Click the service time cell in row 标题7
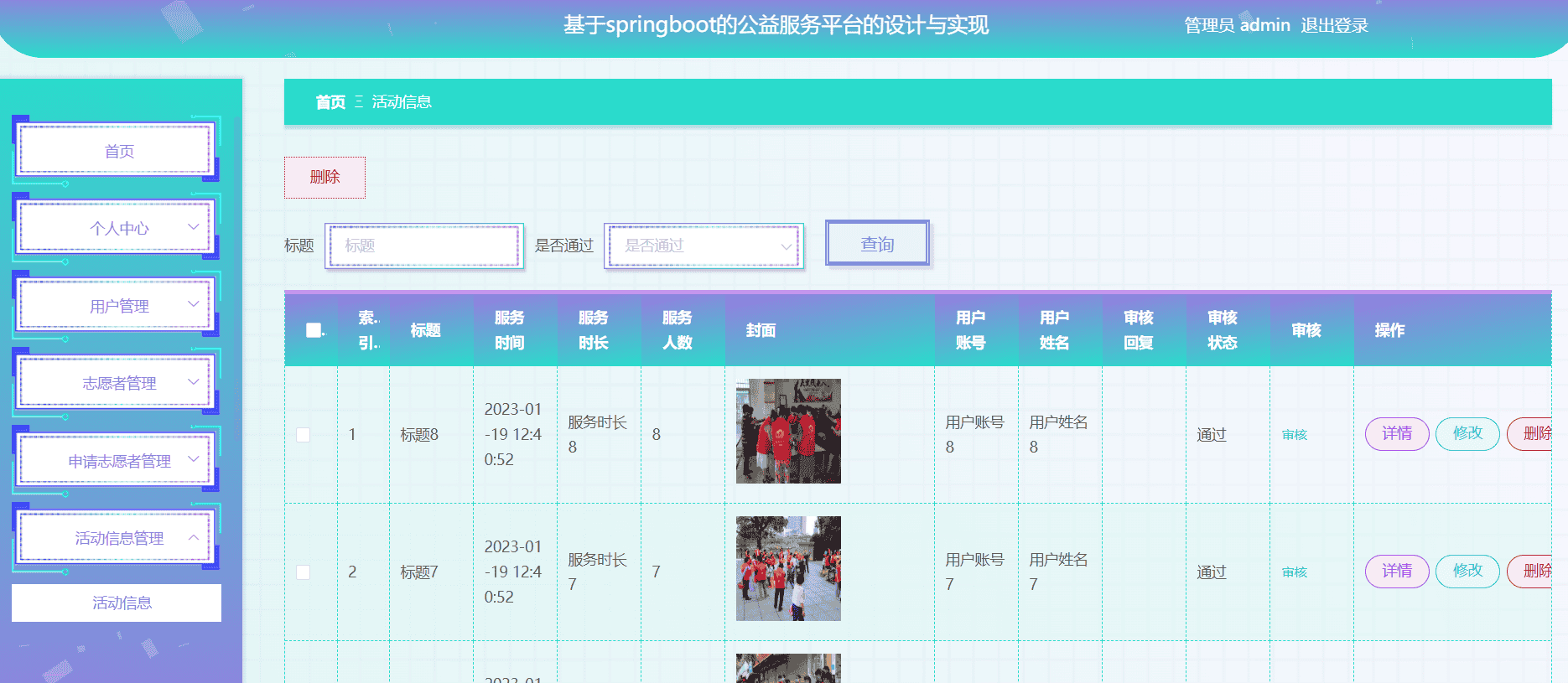The width and height of the screenshot is (1568, 683). click(x=513, y=572)
